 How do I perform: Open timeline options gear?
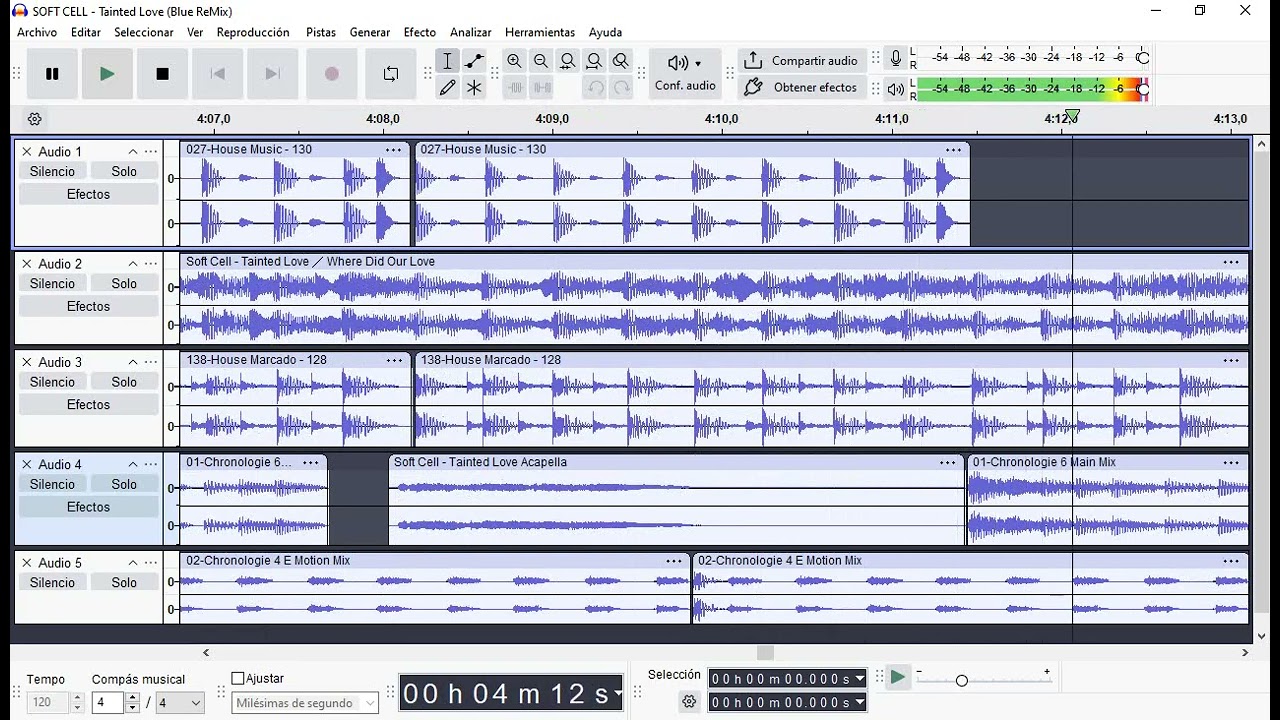pos(35,119)
